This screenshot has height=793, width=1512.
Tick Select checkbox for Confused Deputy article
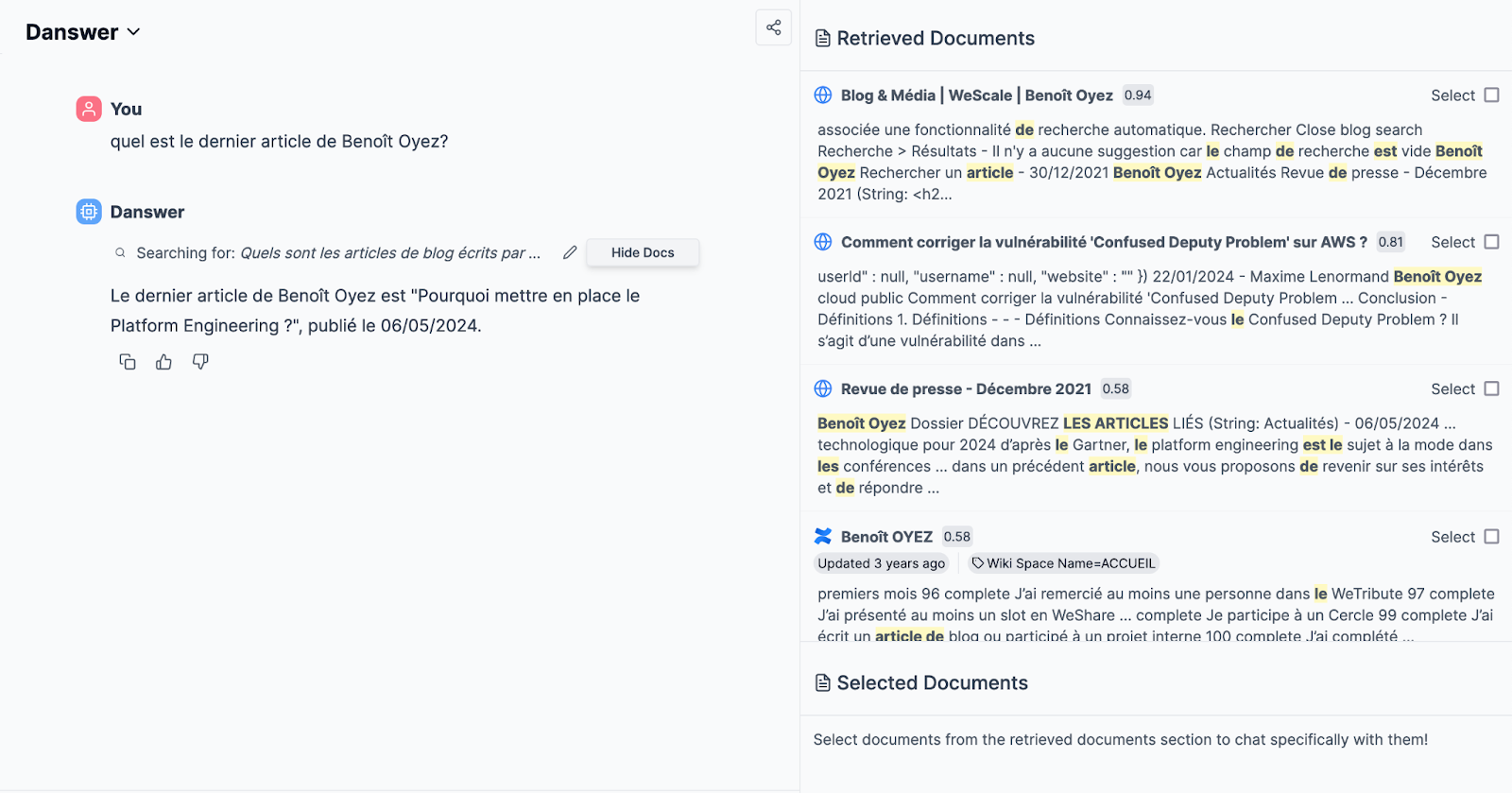point(1491,242)
